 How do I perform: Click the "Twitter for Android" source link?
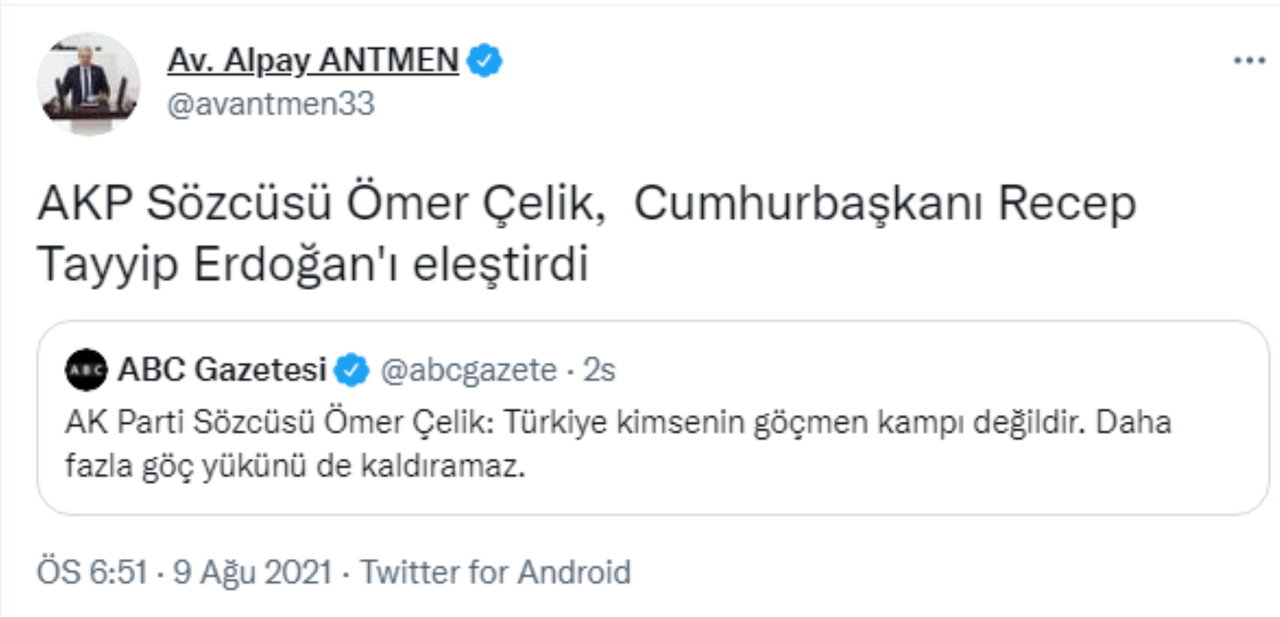tap(495, 573)
